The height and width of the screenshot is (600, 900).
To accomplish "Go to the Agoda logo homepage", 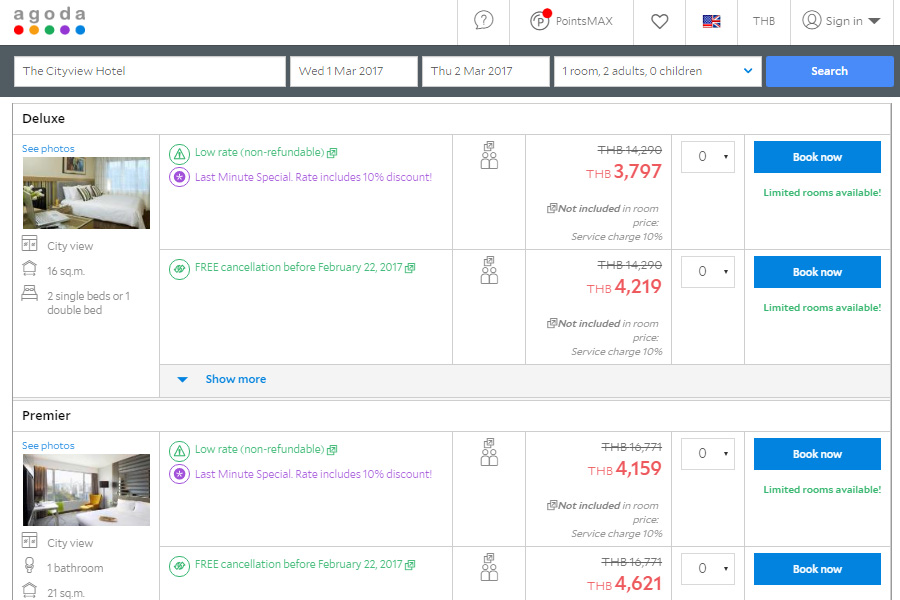I will (49, 21).
